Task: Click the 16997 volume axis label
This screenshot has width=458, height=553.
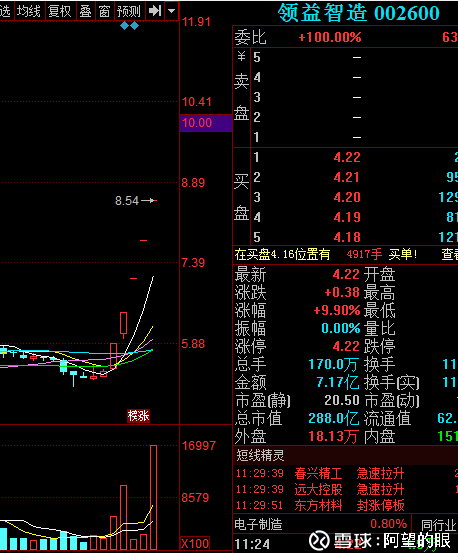Action: pyautogui.click(x=199, y=446)
